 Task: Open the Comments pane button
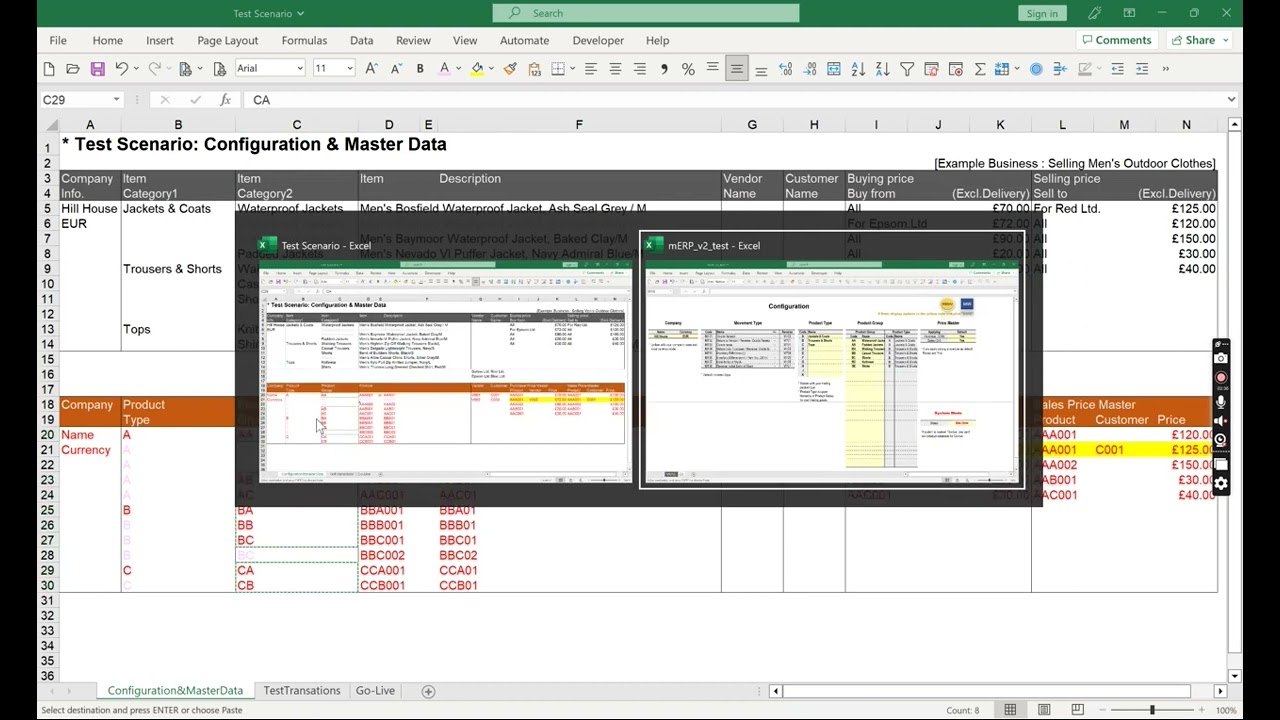coord(1116,40)
